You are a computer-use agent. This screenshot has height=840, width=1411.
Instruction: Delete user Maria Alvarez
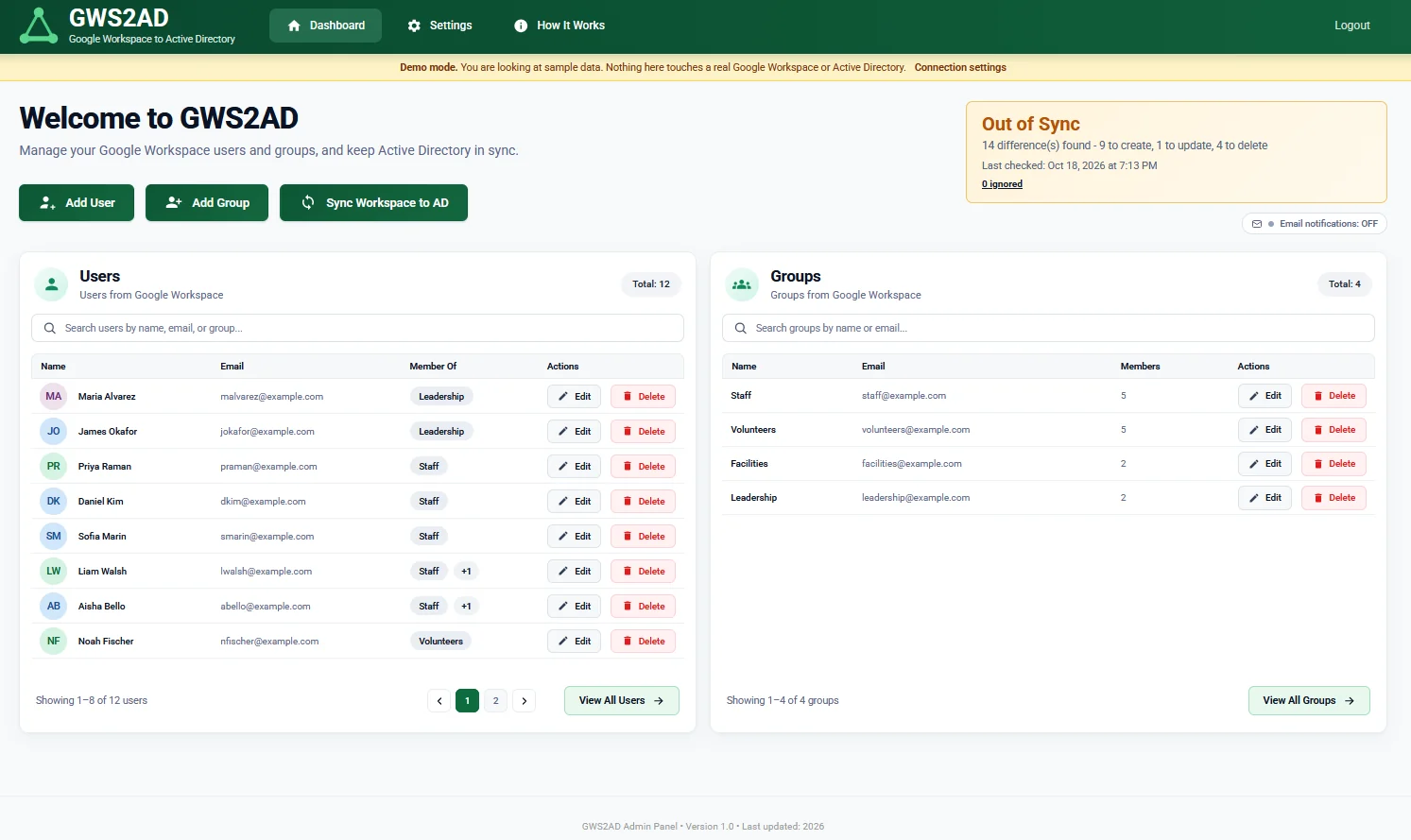point(643,397)
